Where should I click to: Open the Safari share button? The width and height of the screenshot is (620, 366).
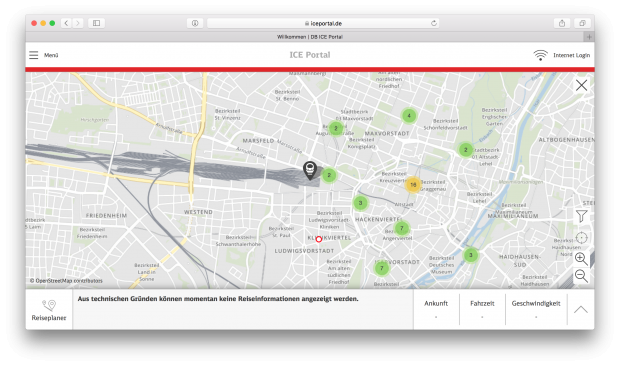562,23
